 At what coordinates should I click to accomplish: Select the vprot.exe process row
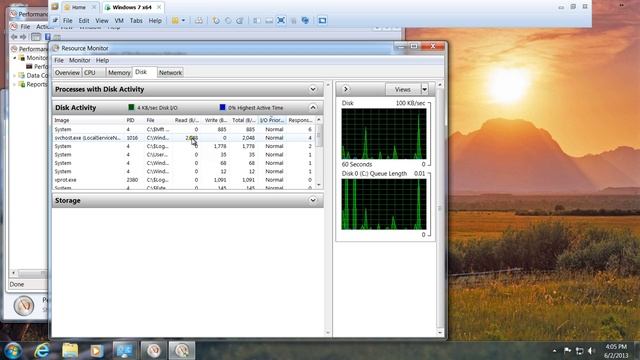[184, 180]
